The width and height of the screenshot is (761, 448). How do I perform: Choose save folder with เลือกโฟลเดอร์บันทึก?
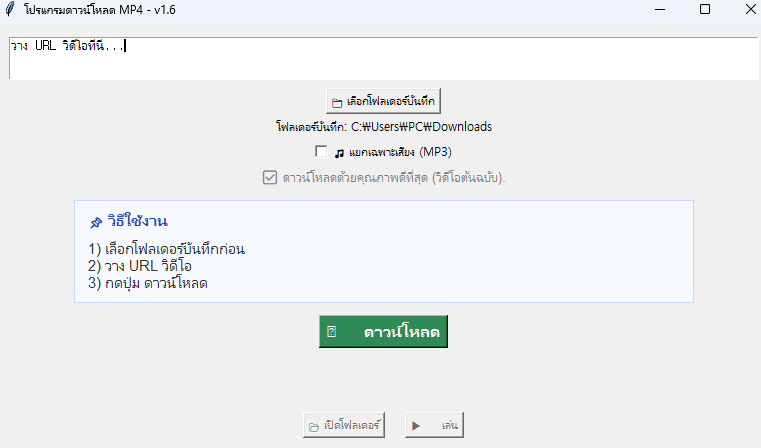[383, 102]
